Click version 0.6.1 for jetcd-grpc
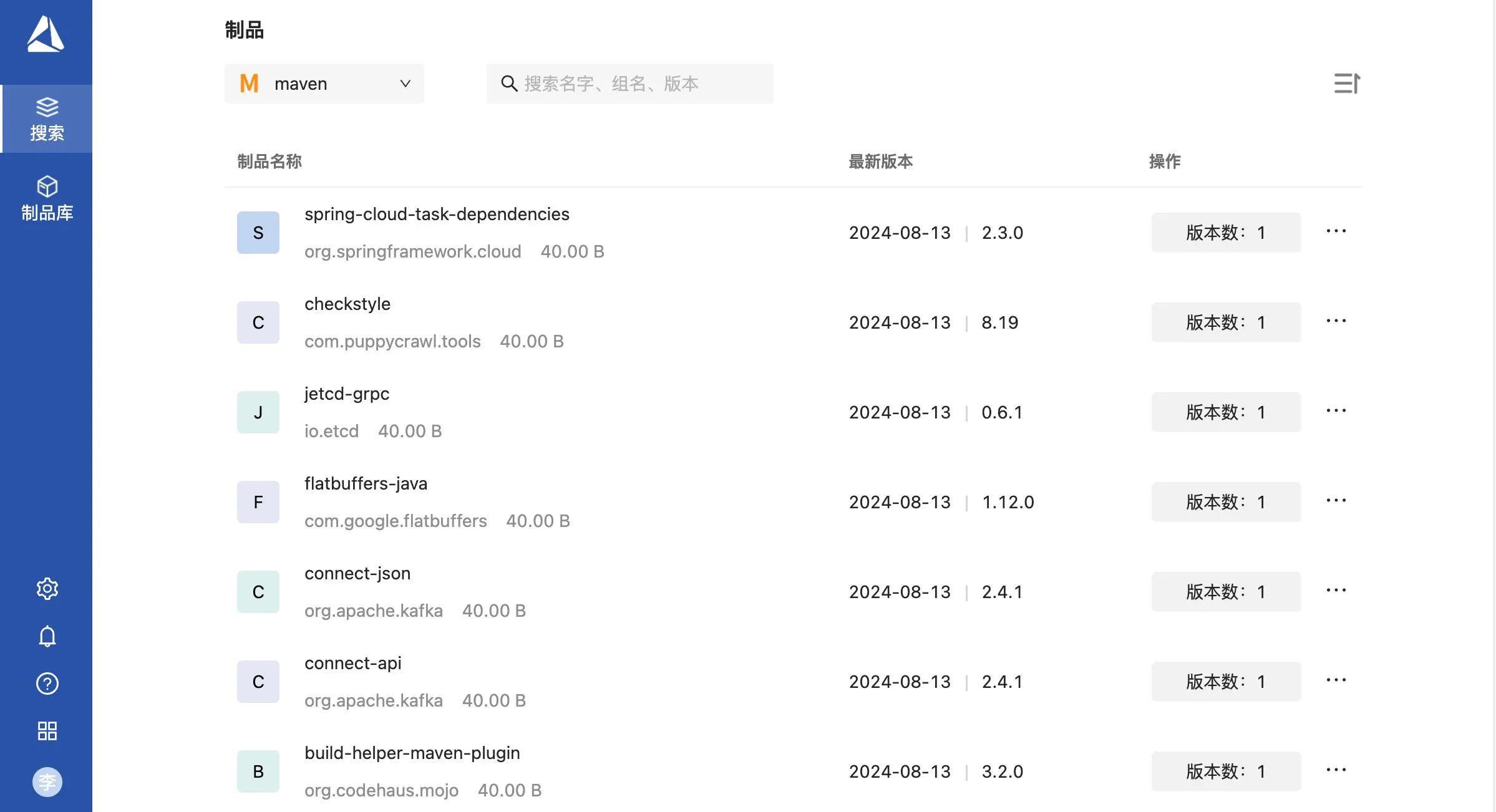1496x812 pixels. [x=1002, y=413]
